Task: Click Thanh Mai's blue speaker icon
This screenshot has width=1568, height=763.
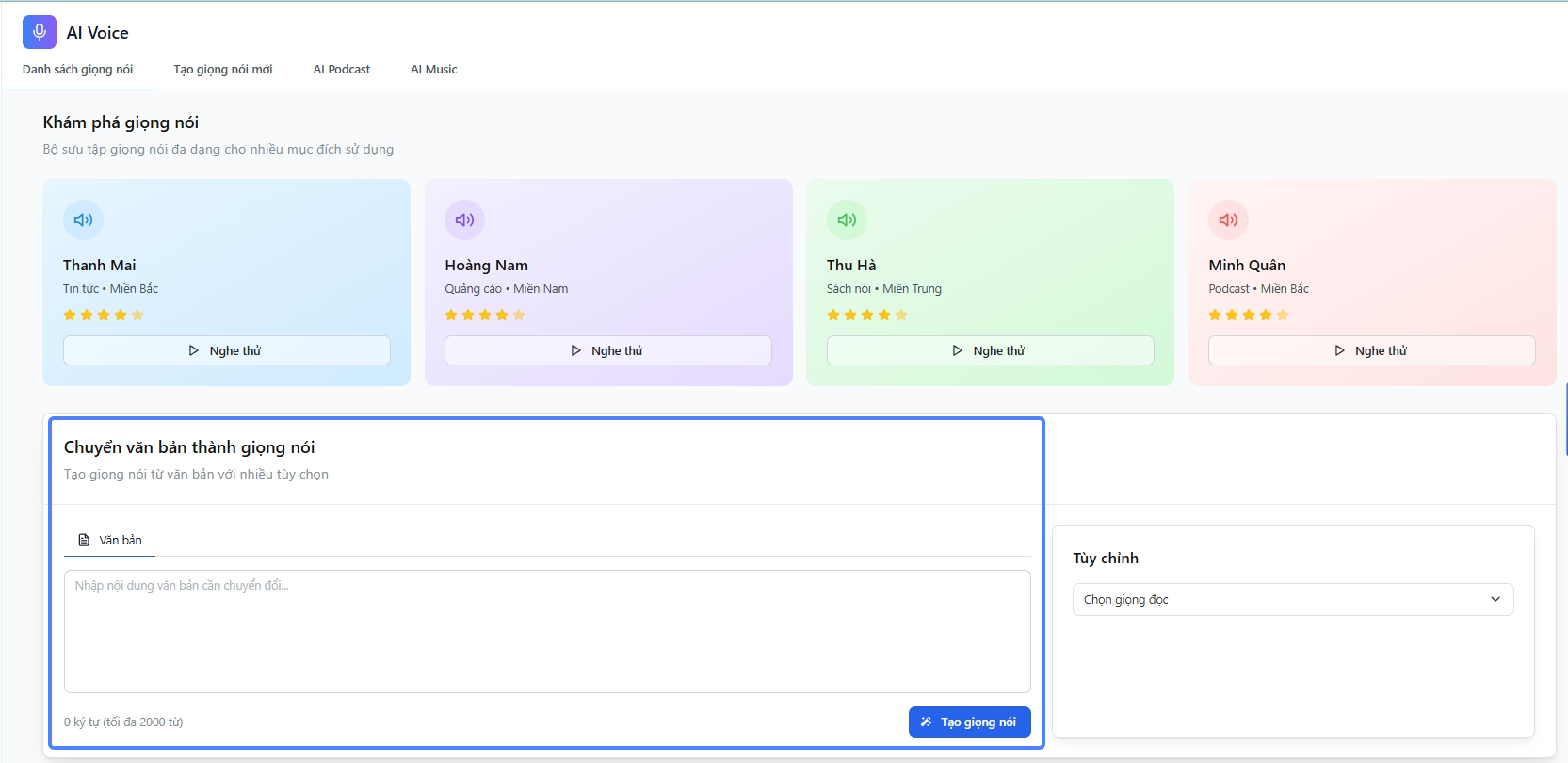Action: tap(83, 219)
